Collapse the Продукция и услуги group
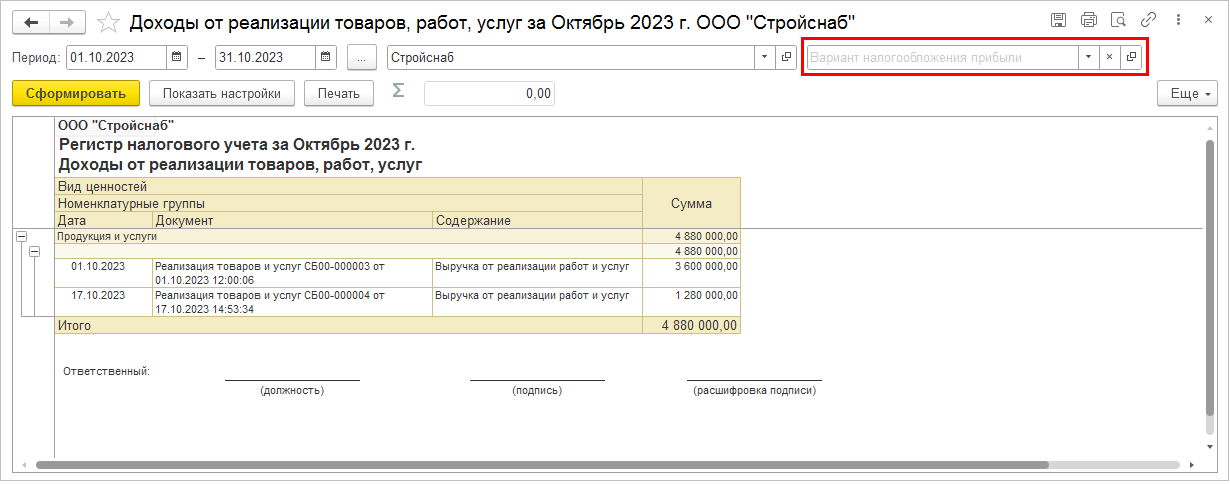1230x484 pixels. [21, 237]
